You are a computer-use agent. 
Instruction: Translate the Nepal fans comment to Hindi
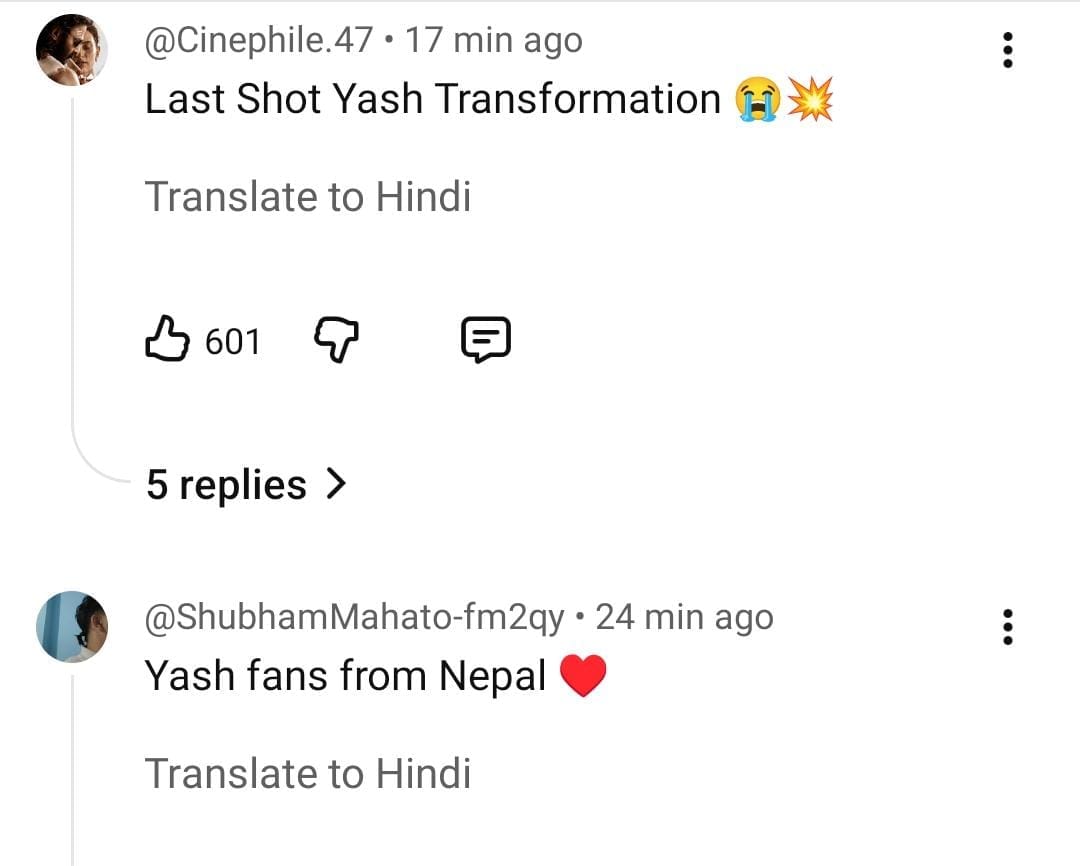point(308,774)
